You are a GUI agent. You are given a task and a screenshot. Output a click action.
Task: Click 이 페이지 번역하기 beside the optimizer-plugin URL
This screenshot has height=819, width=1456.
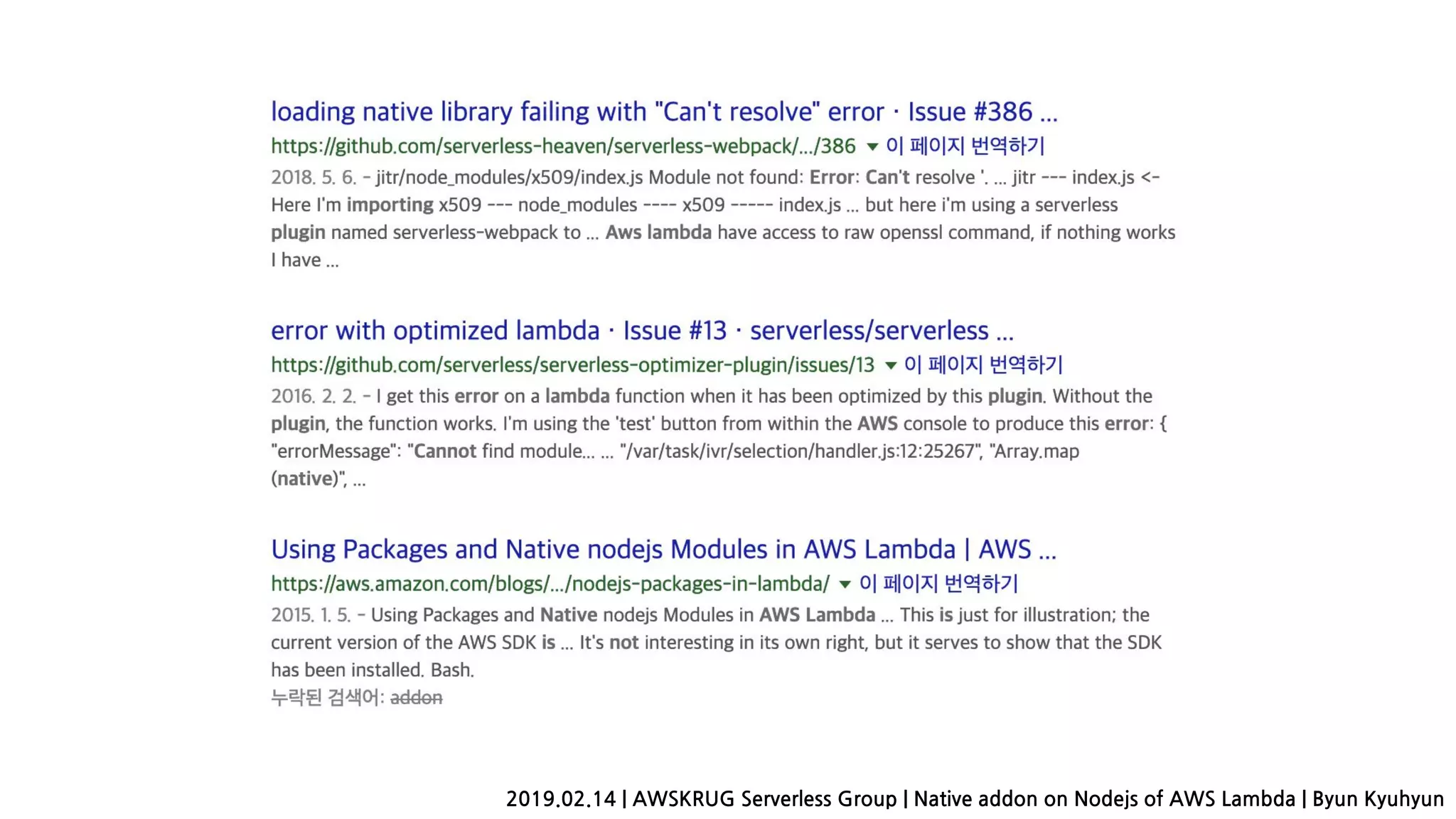click(x=983, y=365)
